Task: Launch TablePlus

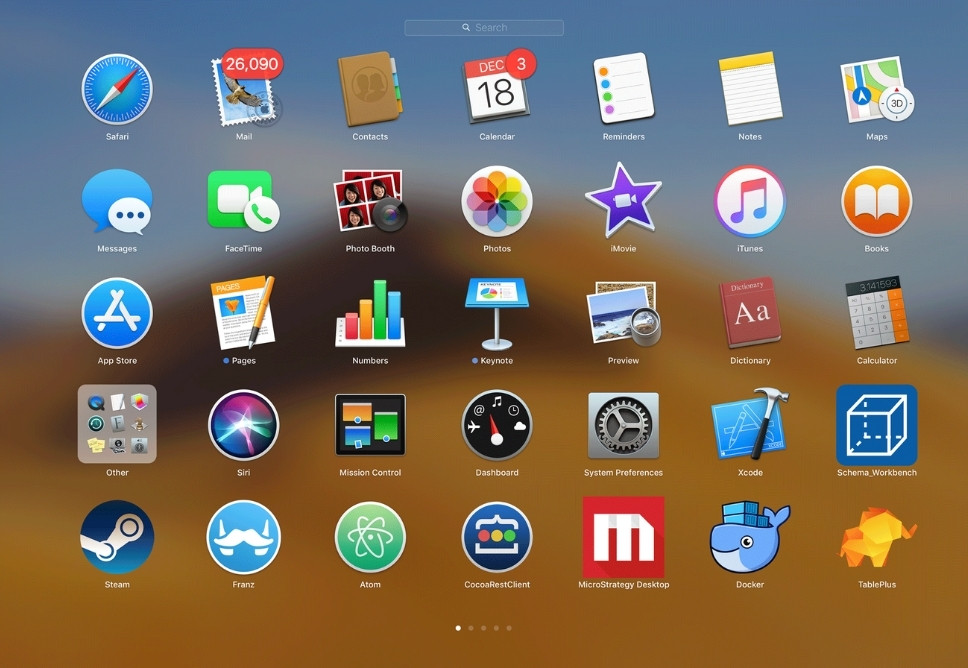Action: point(877,537)
